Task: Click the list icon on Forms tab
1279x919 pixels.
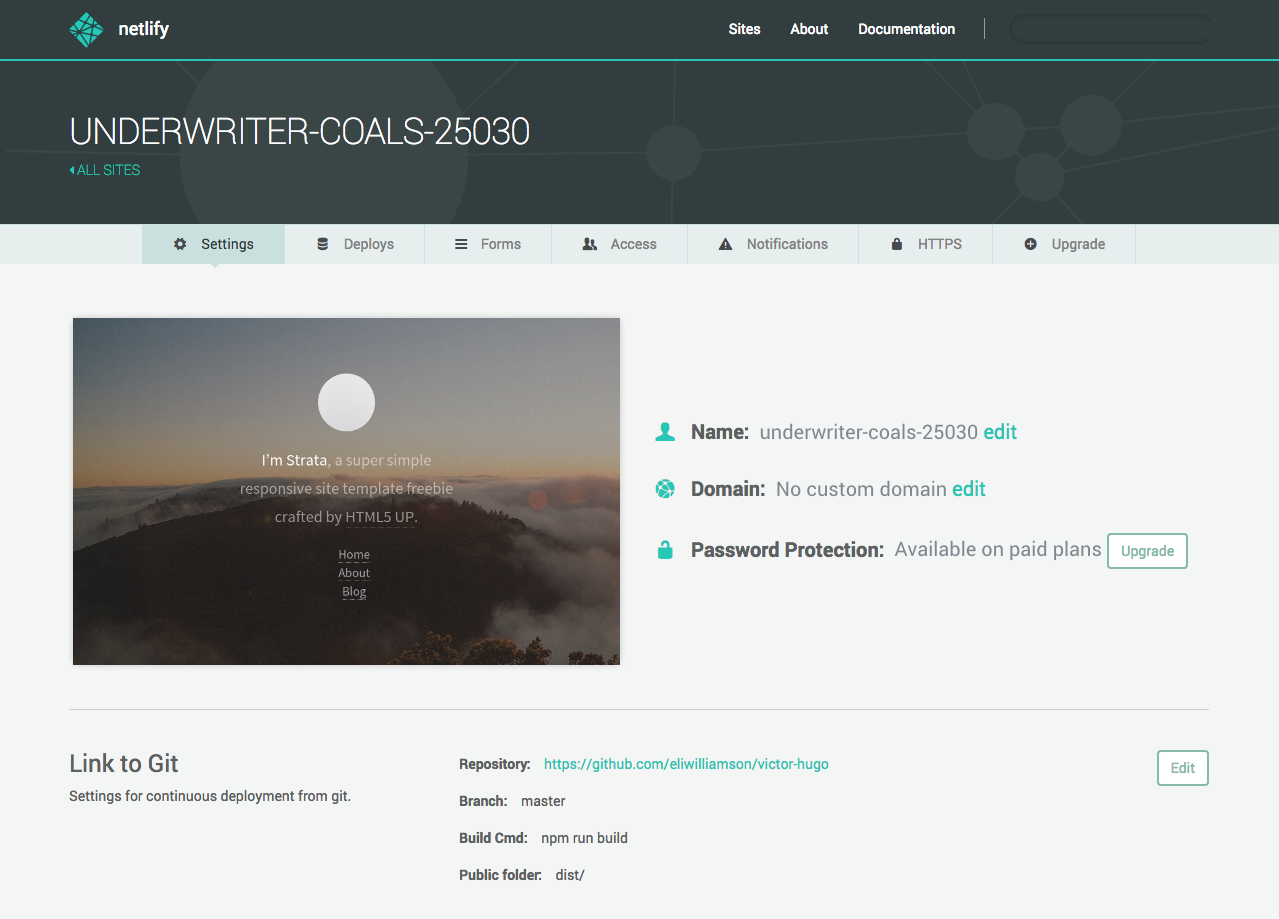Action: [461, 244]
